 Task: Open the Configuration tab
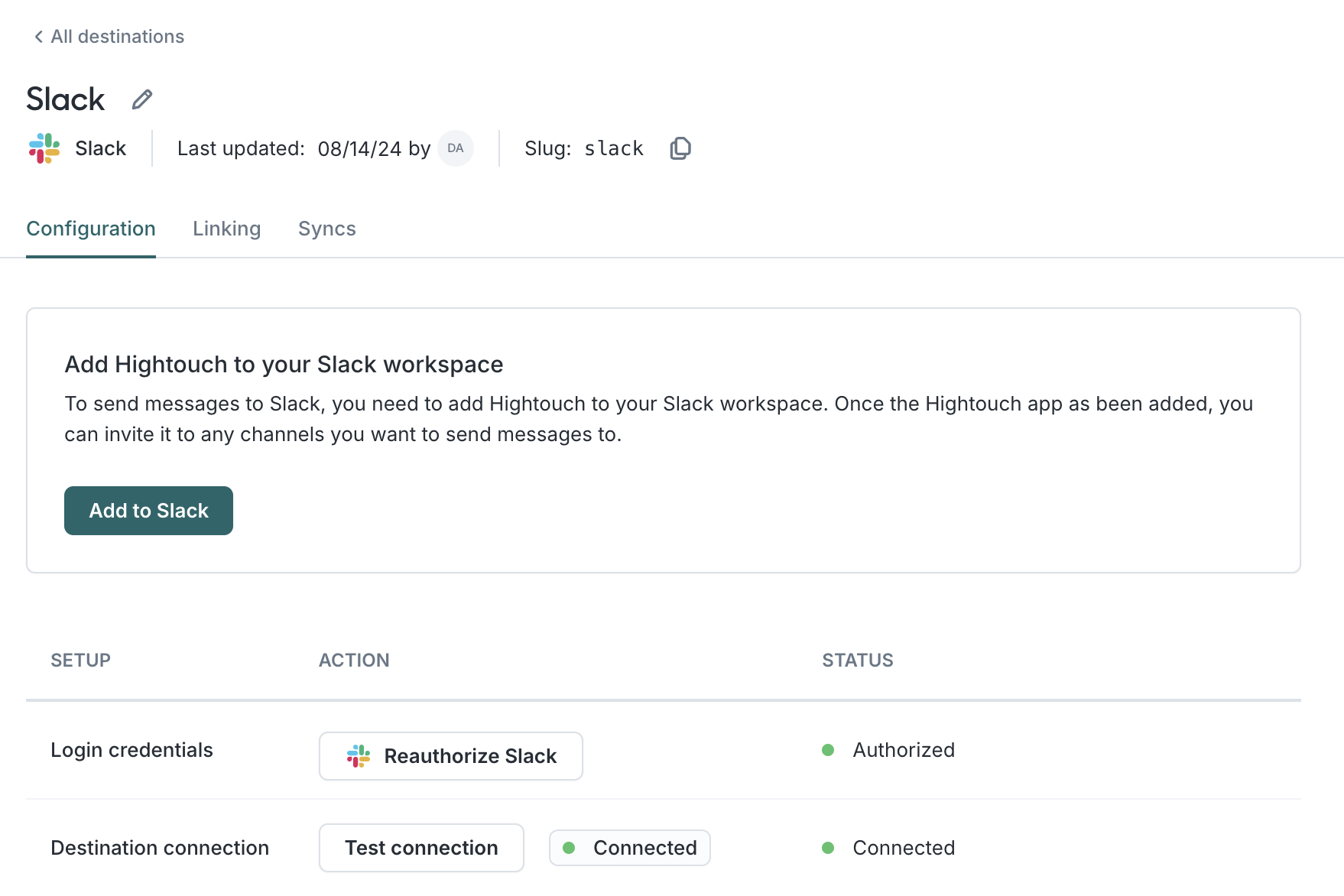91,229
